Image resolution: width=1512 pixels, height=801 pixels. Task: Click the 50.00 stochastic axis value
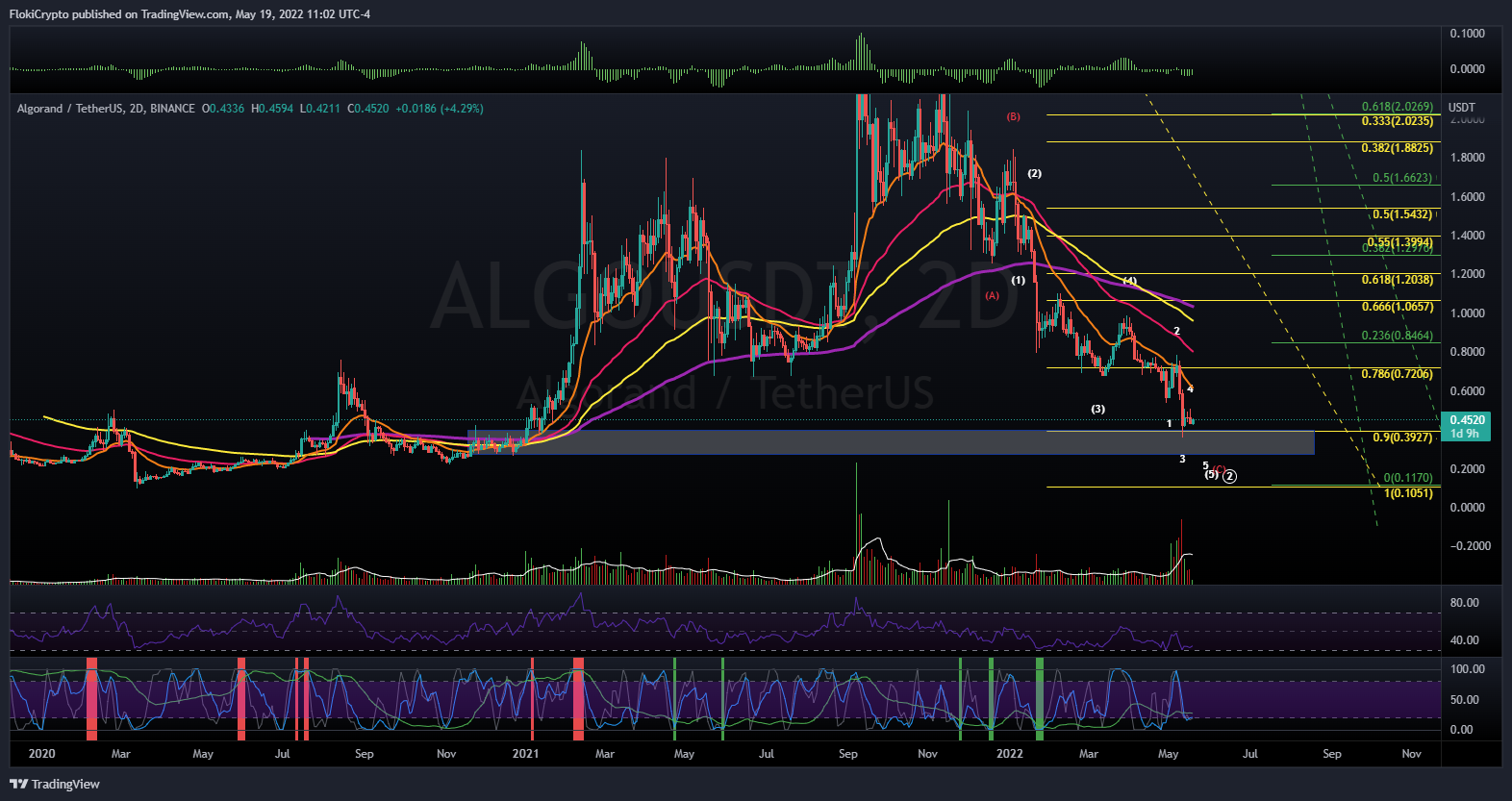[1464, 700]
